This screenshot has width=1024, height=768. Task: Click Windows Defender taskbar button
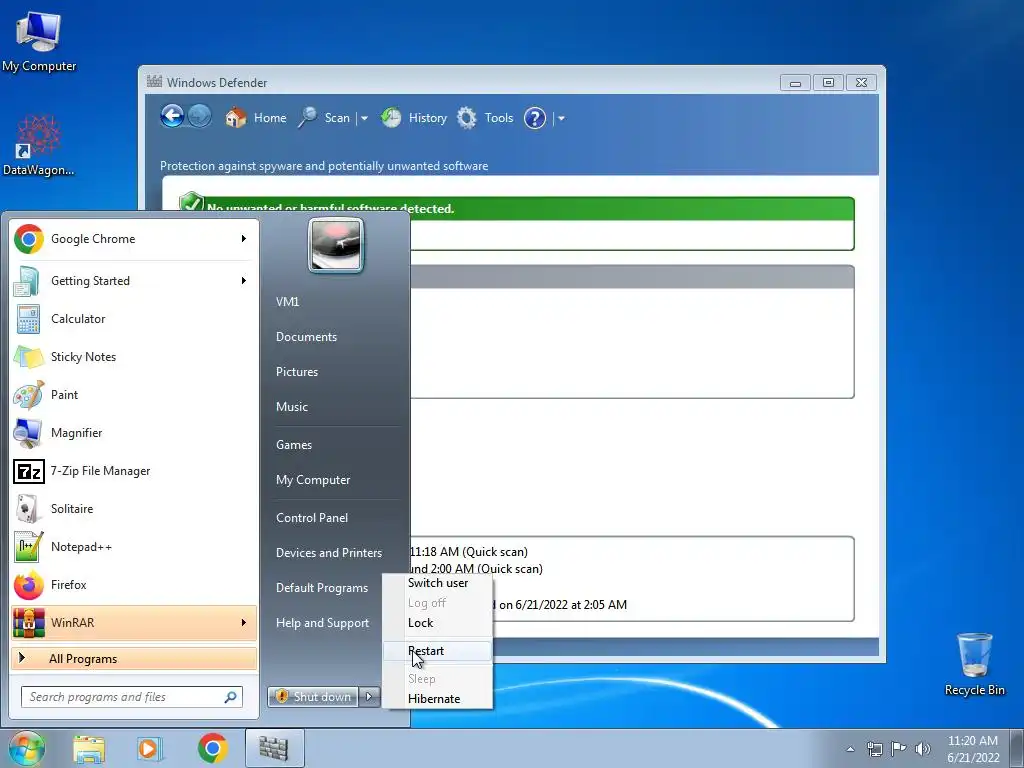pyautogui.click(x=274, y=748)
